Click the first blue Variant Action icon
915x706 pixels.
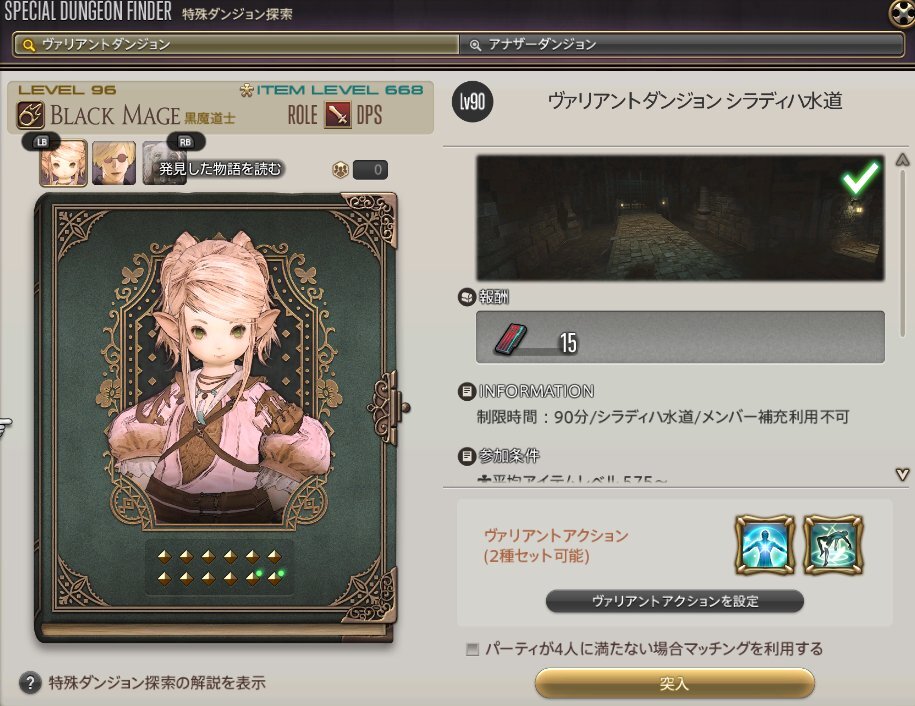pos(764,545)
